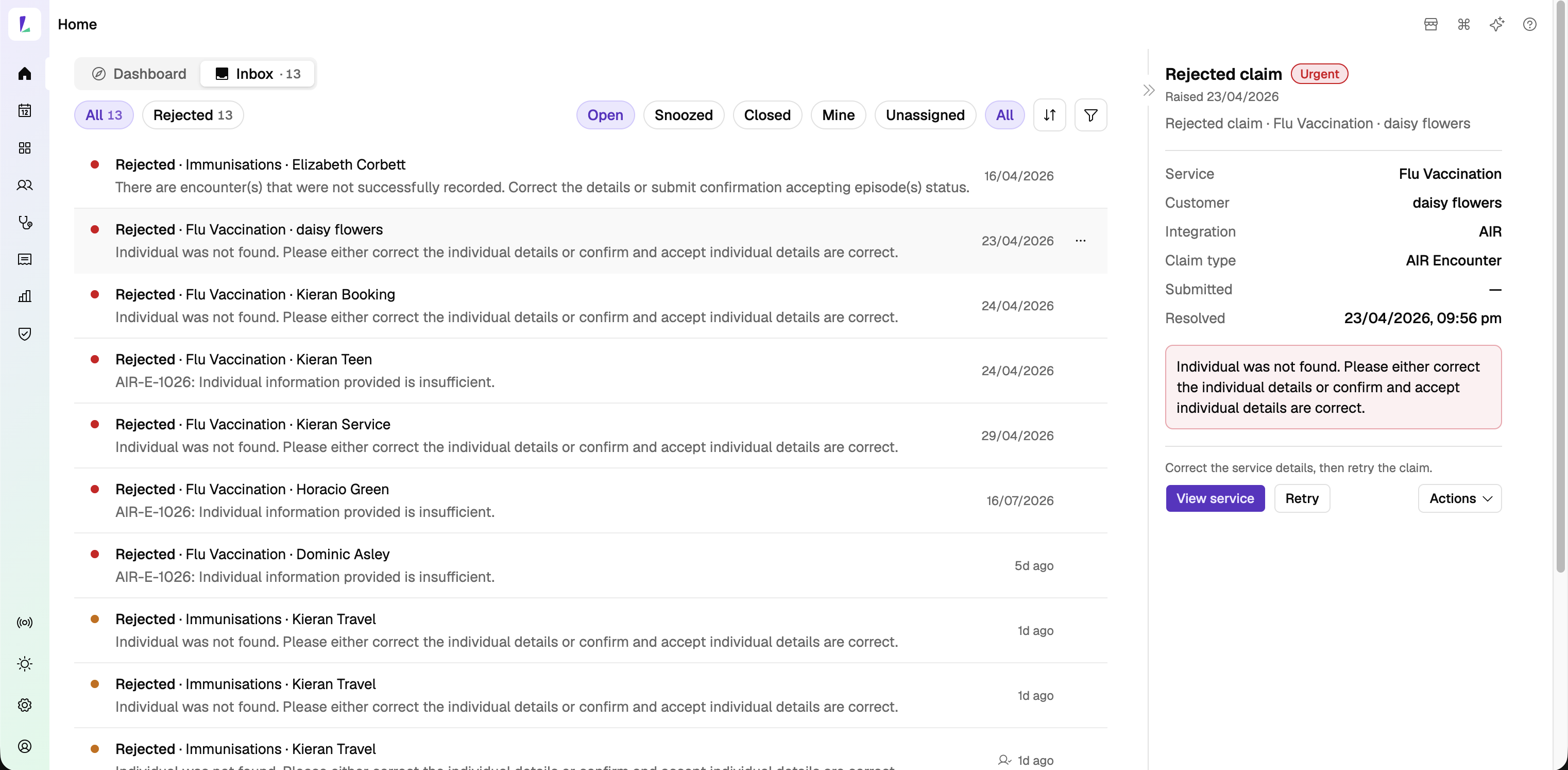
Task: Click the broadcast signal sidebar icon
Action: [x=24, y=623]
